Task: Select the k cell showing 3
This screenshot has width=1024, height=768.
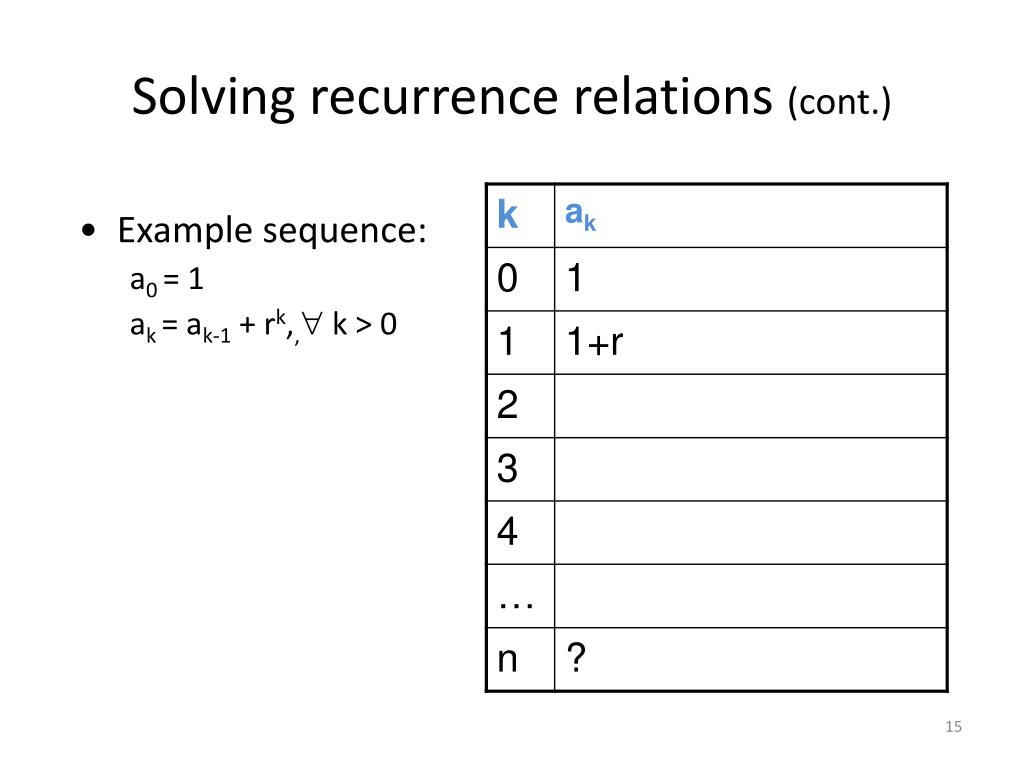Action: (x=520, y=469)
